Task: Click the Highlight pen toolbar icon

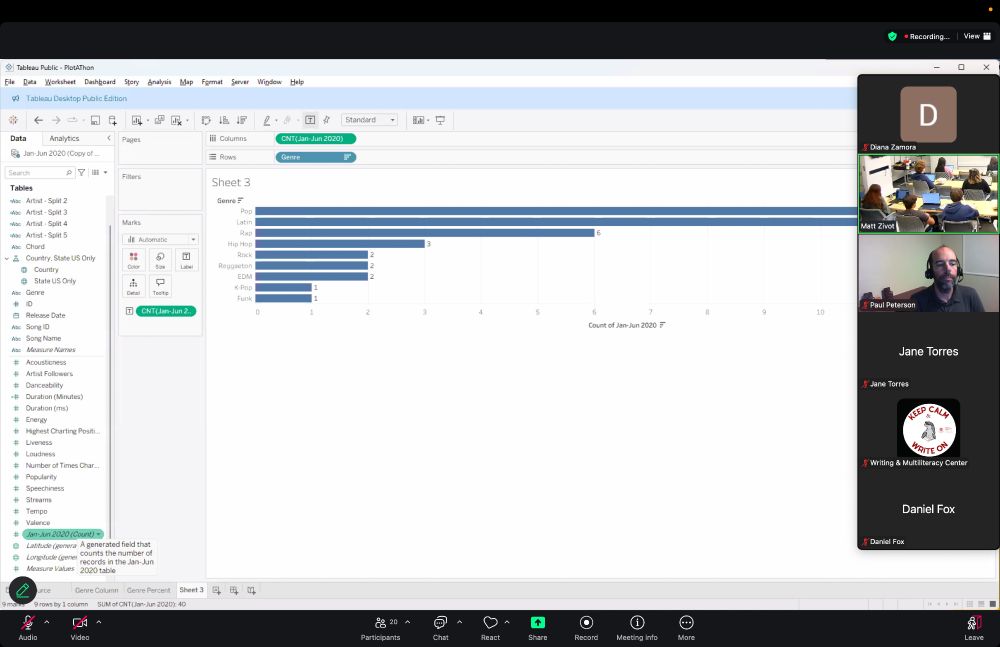Action: tap(267, 120)
